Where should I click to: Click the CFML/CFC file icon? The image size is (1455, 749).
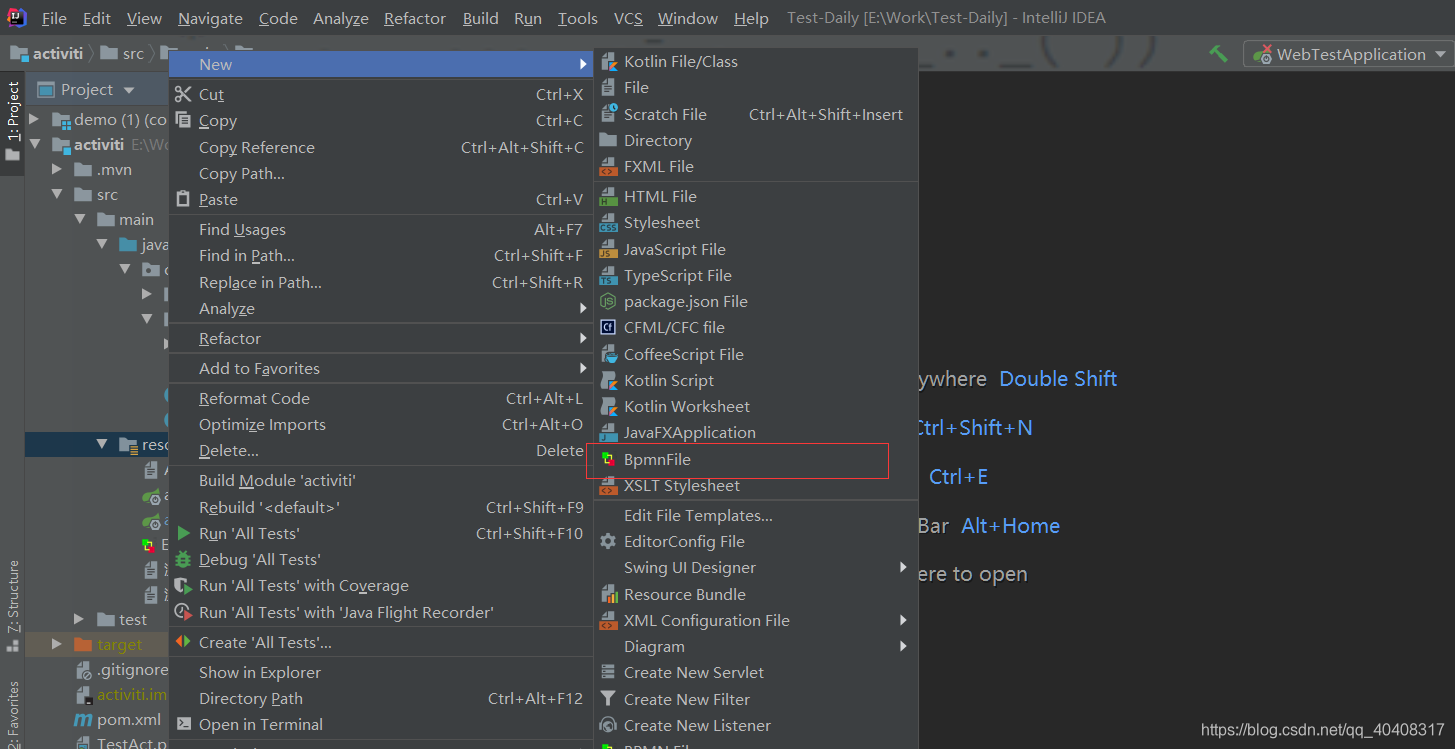click(x=608, y=328)
